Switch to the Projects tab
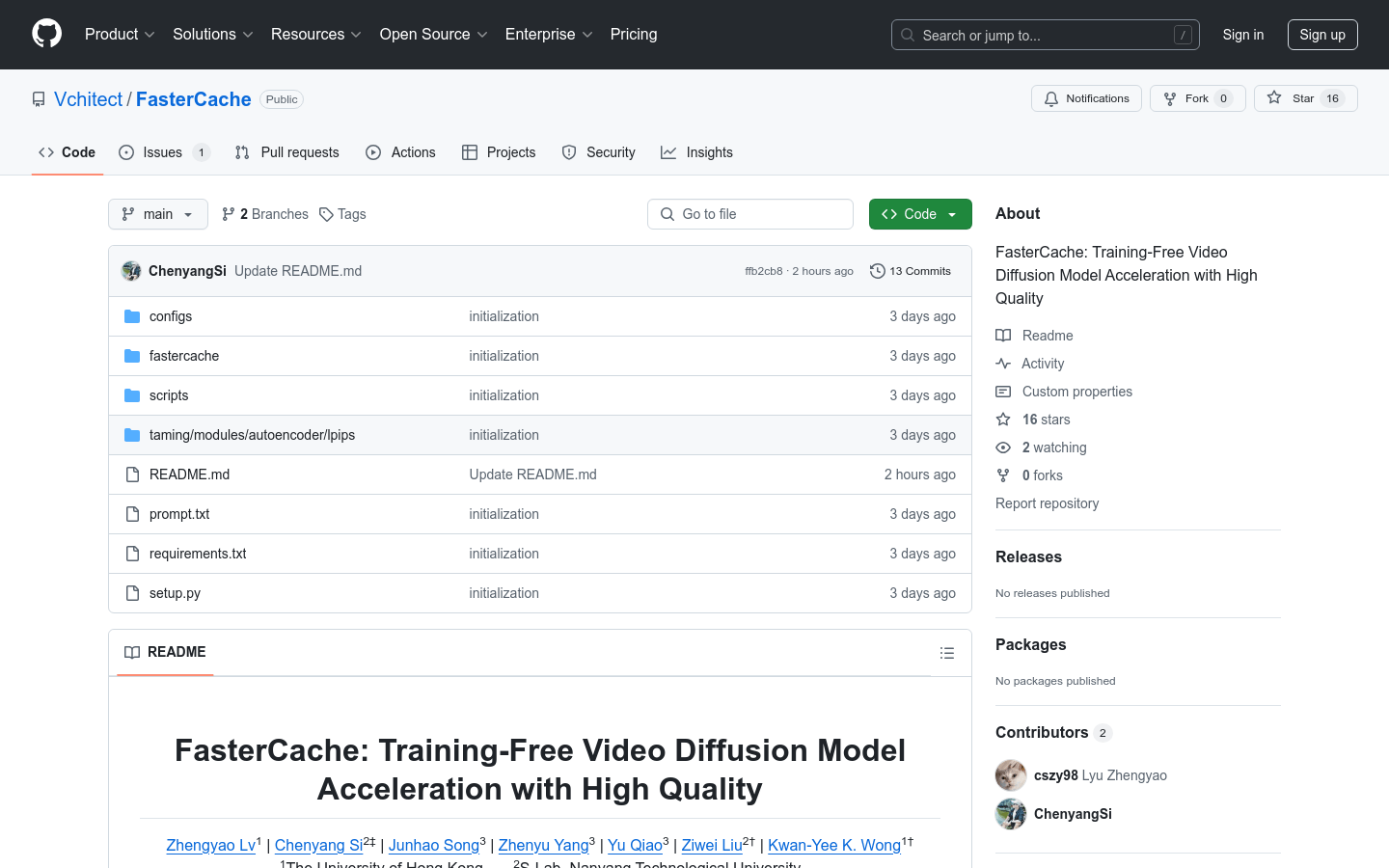The width and height of the screenshot is (1389, 868). 499,152
